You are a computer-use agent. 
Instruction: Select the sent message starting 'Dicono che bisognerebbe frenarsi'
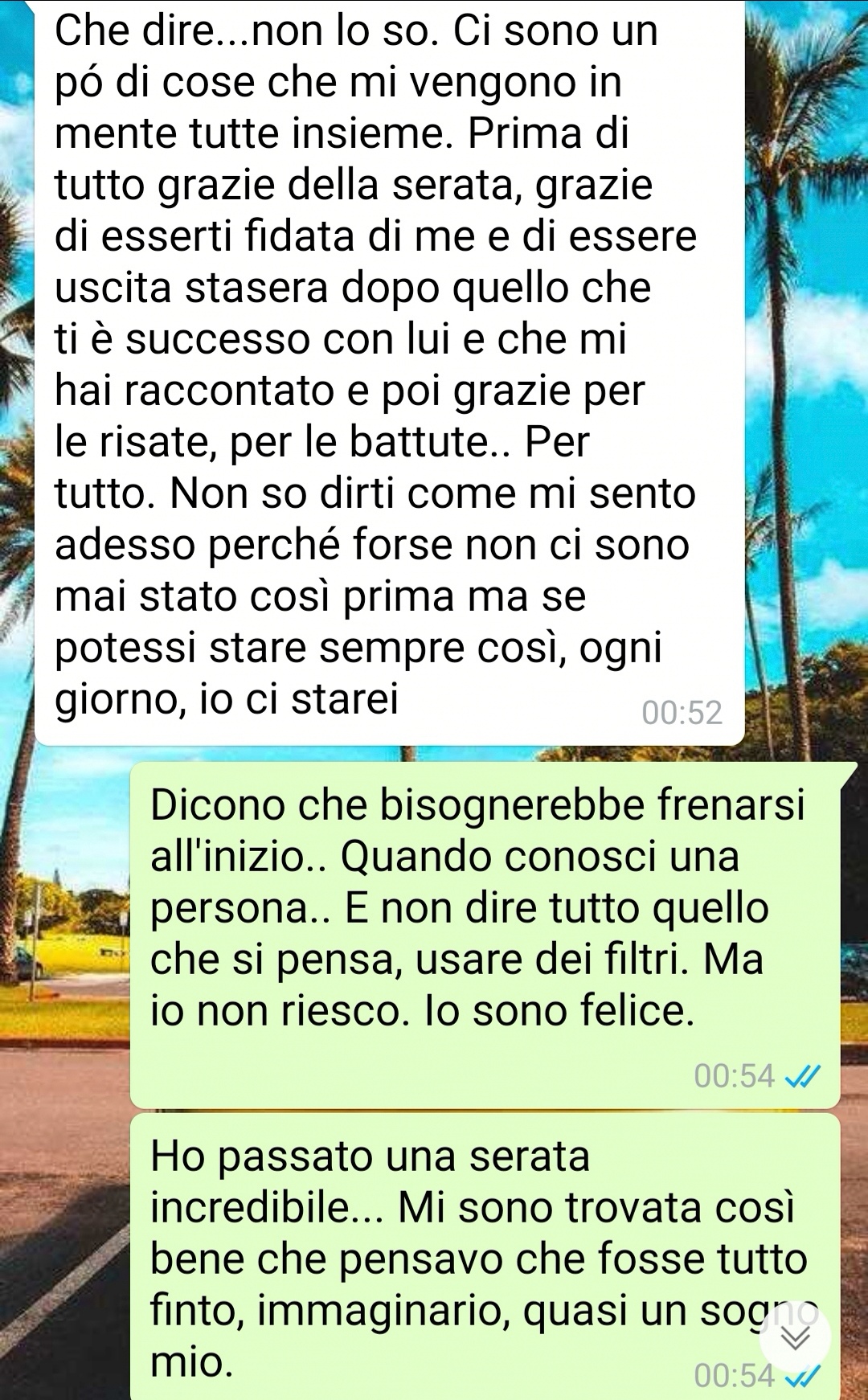[x=485, y=935]
